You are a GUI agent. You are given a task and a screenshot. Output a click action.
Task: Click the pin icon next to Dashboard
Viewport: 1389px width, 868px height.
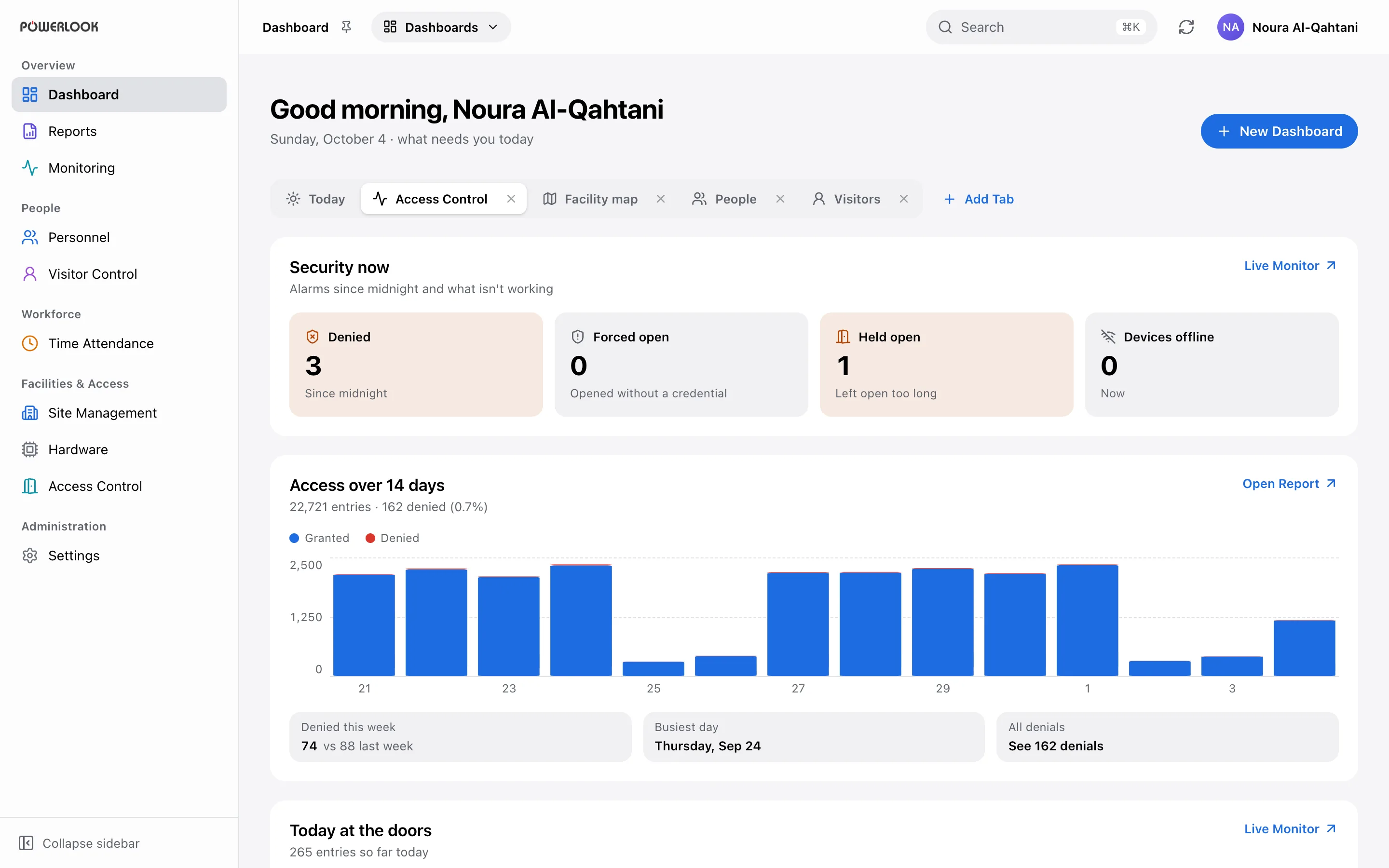[x=346, y=27]
